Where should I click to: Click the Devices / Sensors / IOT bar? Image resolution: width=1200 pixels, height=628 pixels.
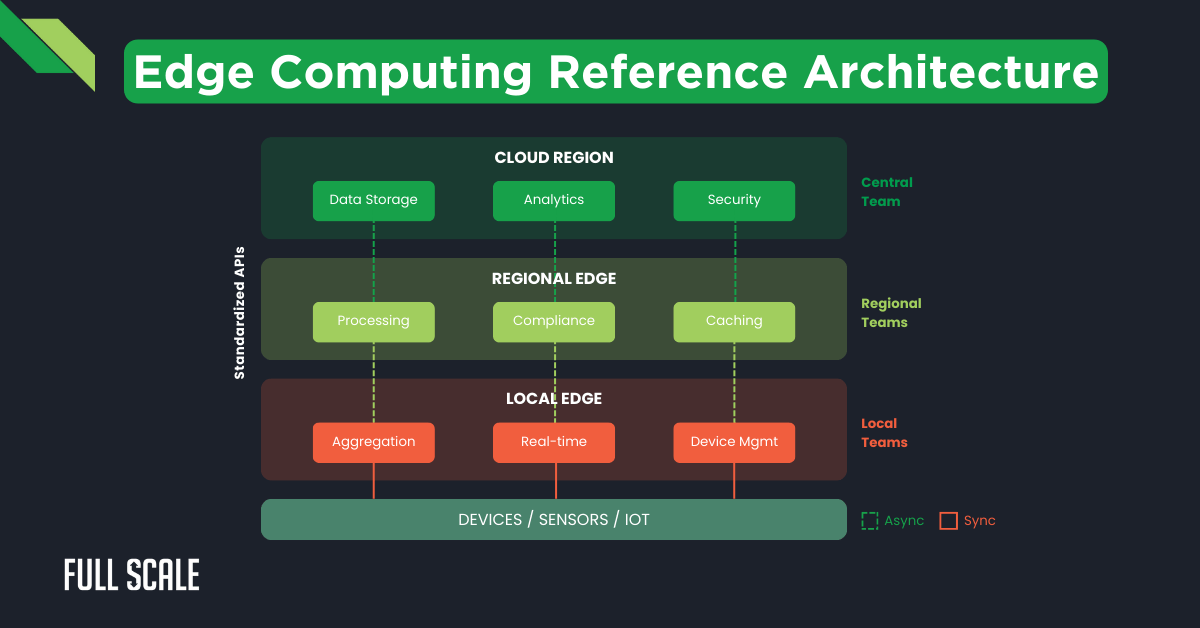tap(554, 519)
